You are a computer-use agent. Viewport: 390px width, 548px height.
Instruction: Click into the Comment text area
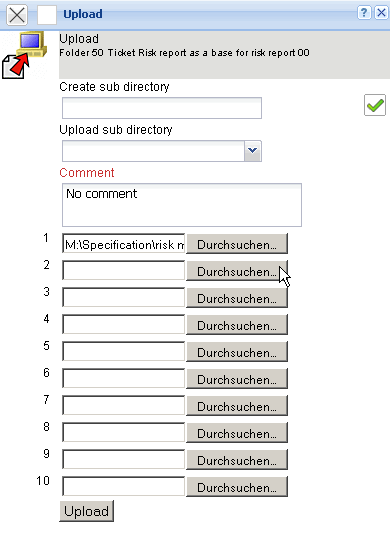click(182, 205)
